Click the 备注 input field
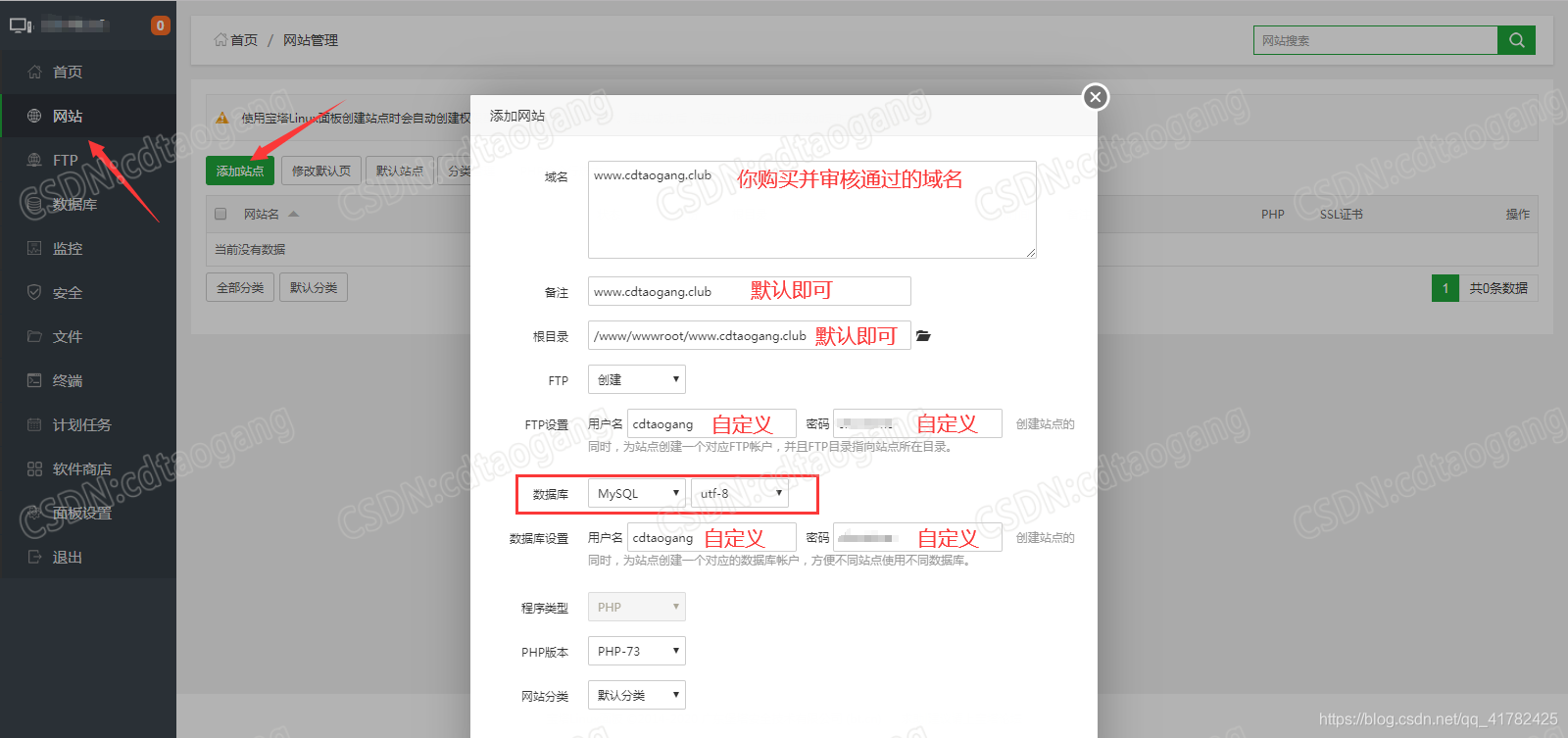The width and height of the screenshot is (1568, 738). [x=750, y=291]
